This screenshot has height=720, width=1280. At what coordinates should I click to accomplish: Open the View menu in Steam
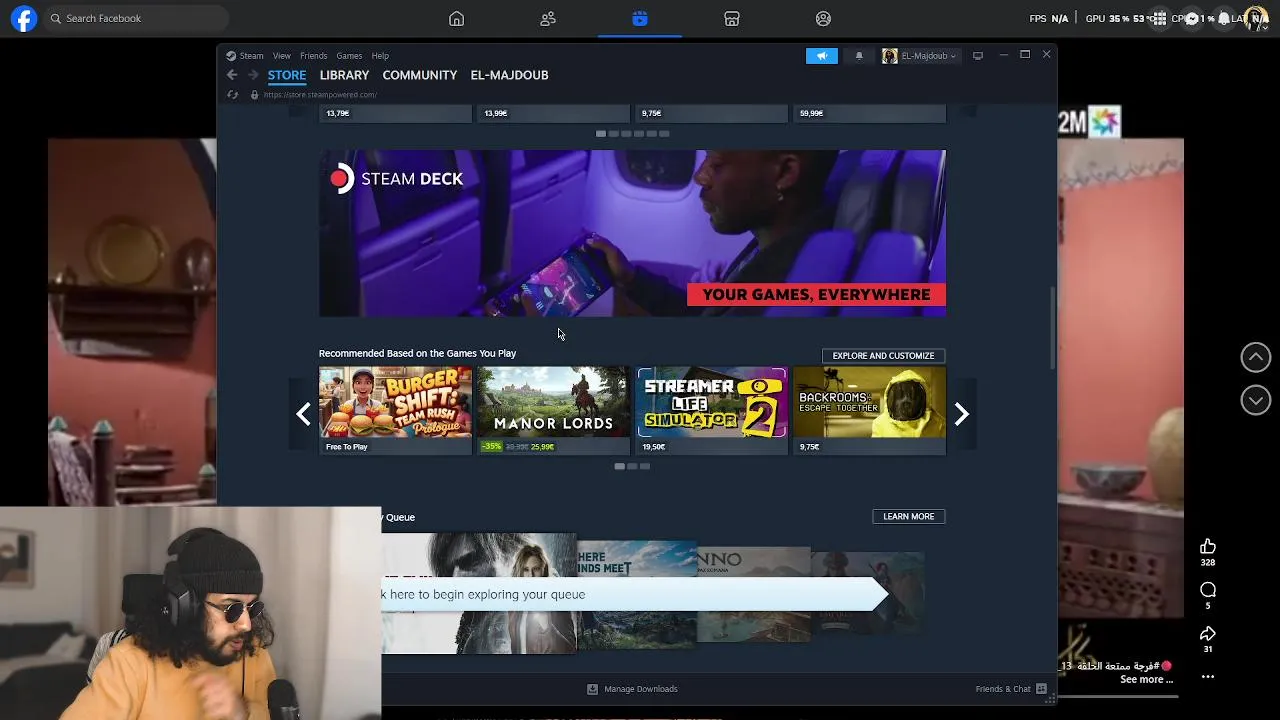(x=282, y=56)
